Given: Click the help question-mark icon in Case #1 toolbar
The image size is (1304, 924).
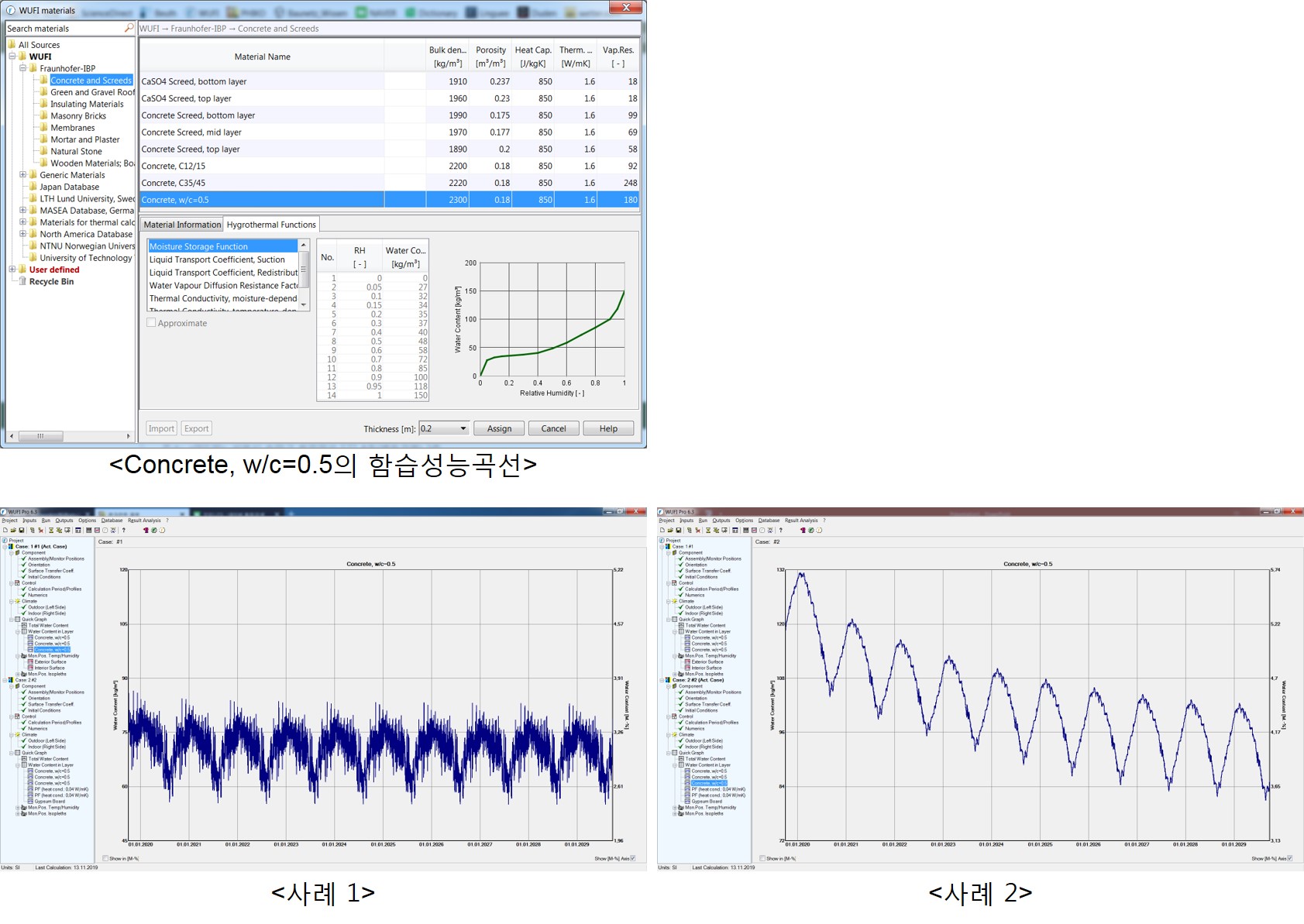Looking at the screenshot, I should (x=124, y=531).
